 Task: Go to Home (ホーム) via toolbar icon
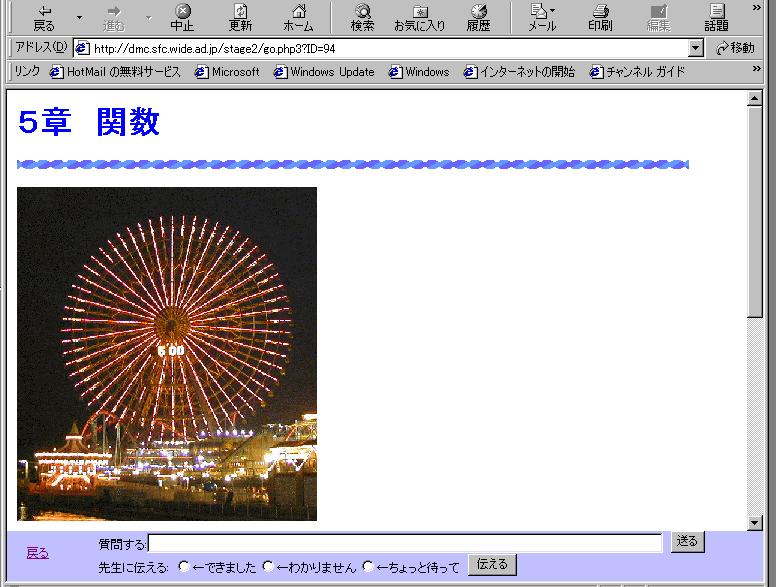(x=298, y=18)
